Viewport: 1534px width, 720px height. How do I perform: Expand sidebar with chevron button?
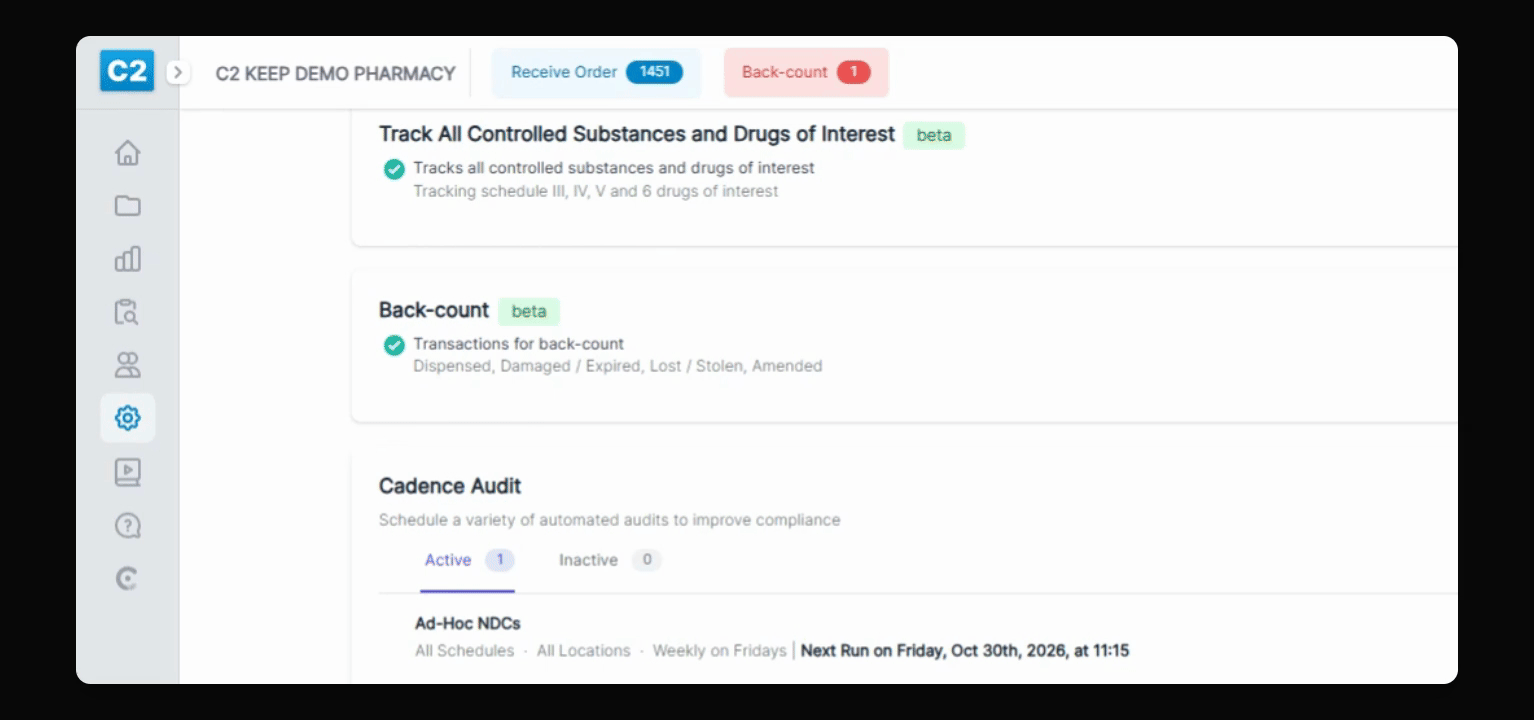click(177, 72)
